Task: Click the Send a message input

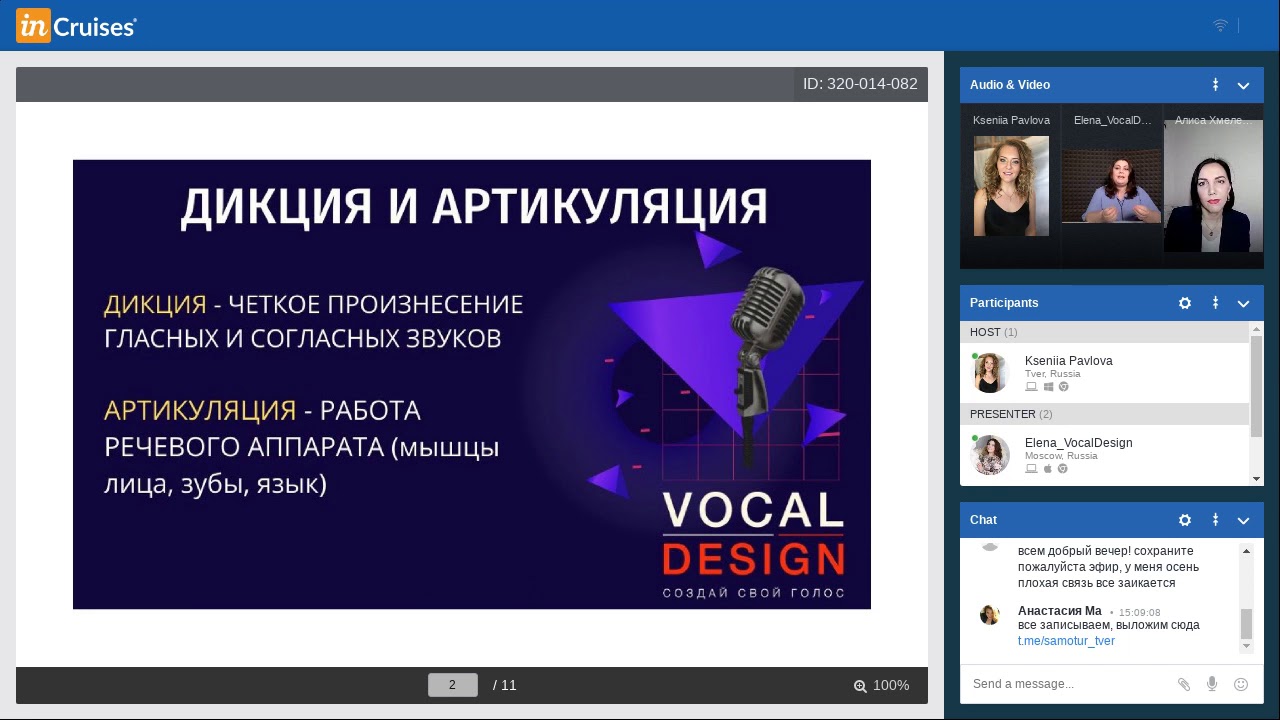Action: (x=1068, y=684)
